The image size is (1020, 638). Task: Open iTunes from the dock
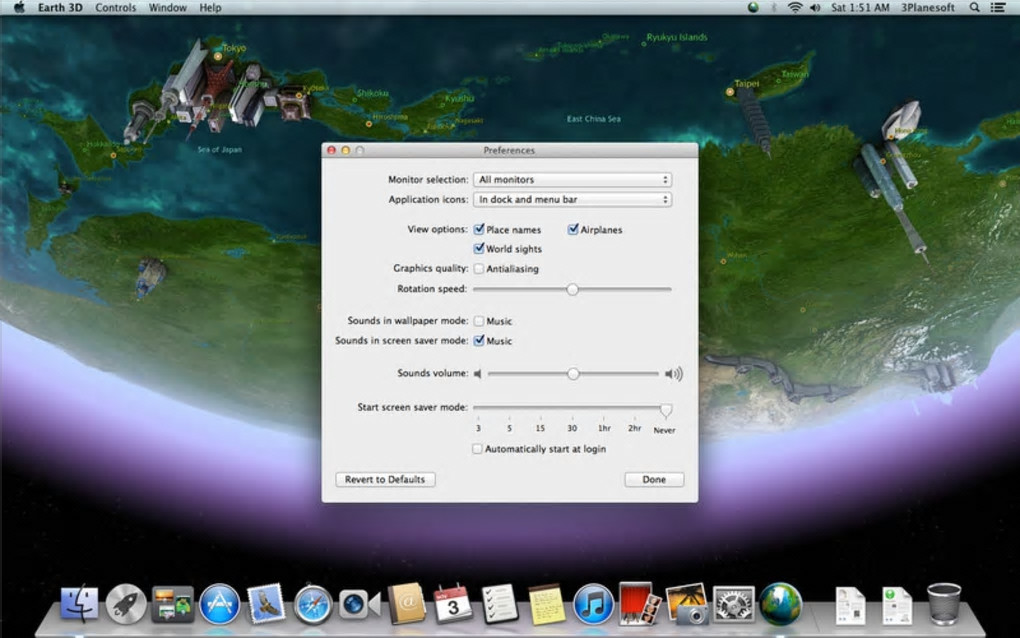click(593, 604)
